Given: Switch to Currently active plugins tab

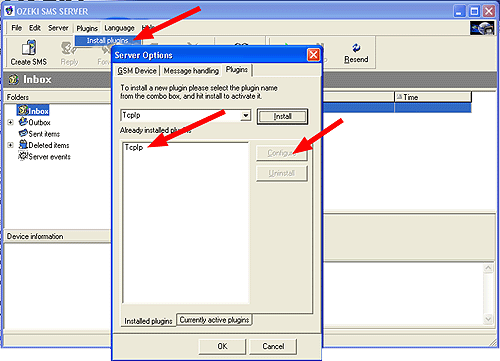Looking at the screenshot, I should (214, 320).
